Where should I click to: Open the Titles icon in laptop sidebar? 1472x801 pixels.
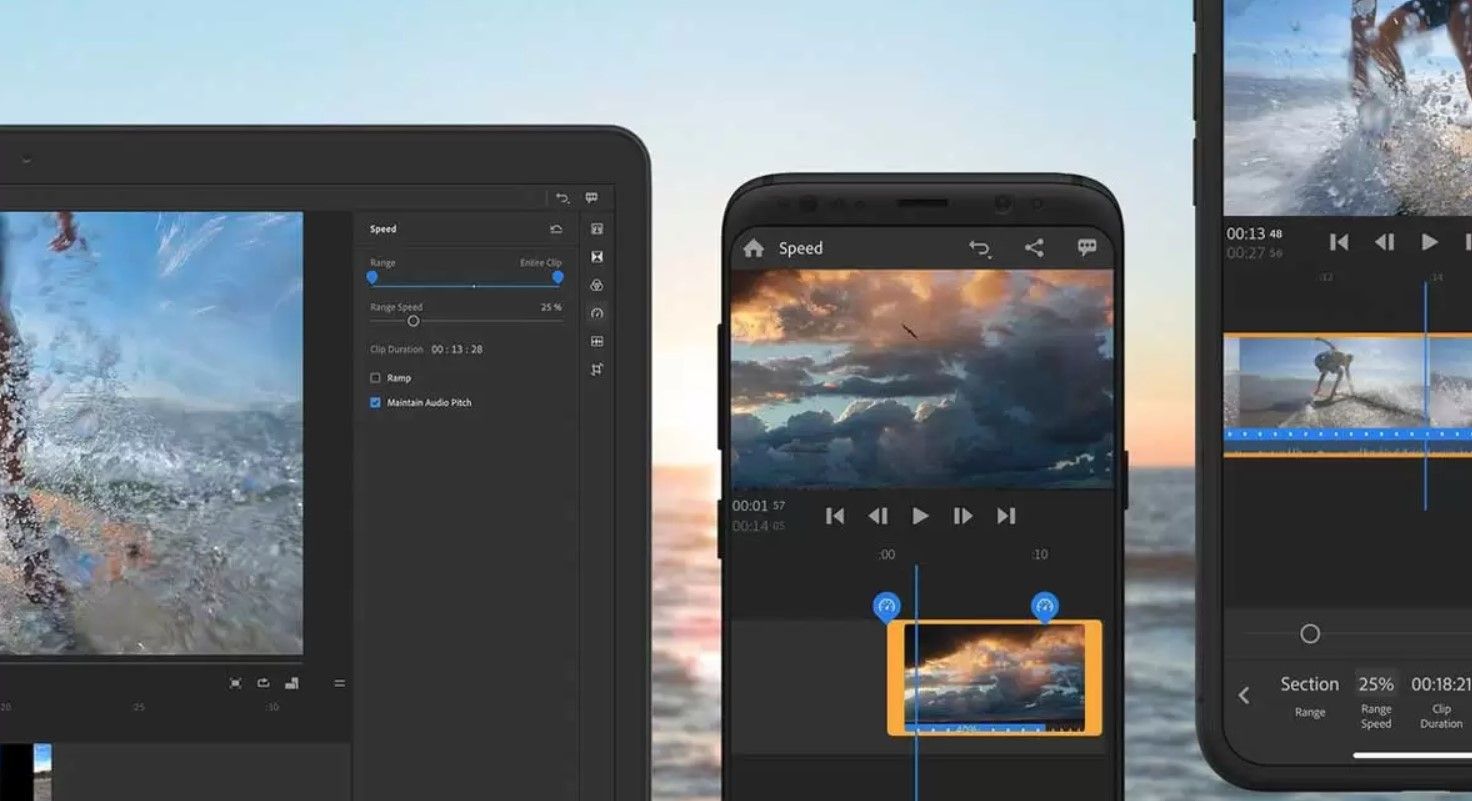click(x=597, y=229)
